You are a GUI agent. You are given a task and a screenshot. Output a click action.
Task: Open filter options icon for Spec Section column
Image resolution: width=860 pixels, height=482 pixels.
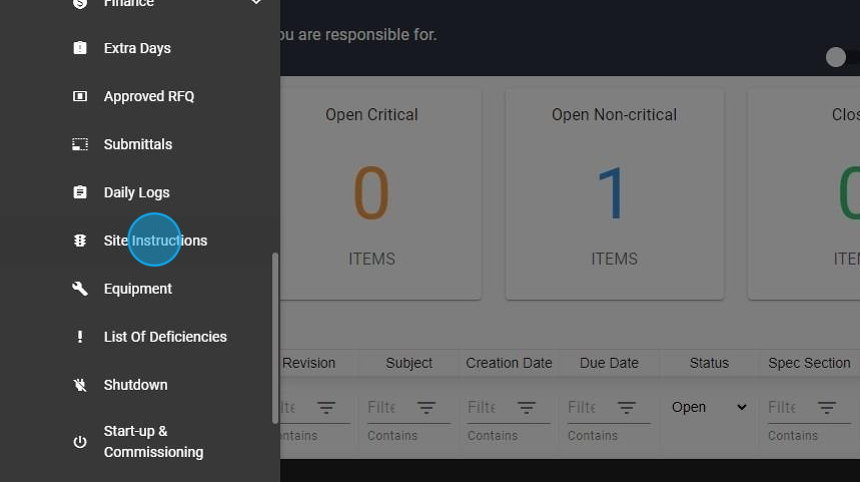tap(827, 407)
